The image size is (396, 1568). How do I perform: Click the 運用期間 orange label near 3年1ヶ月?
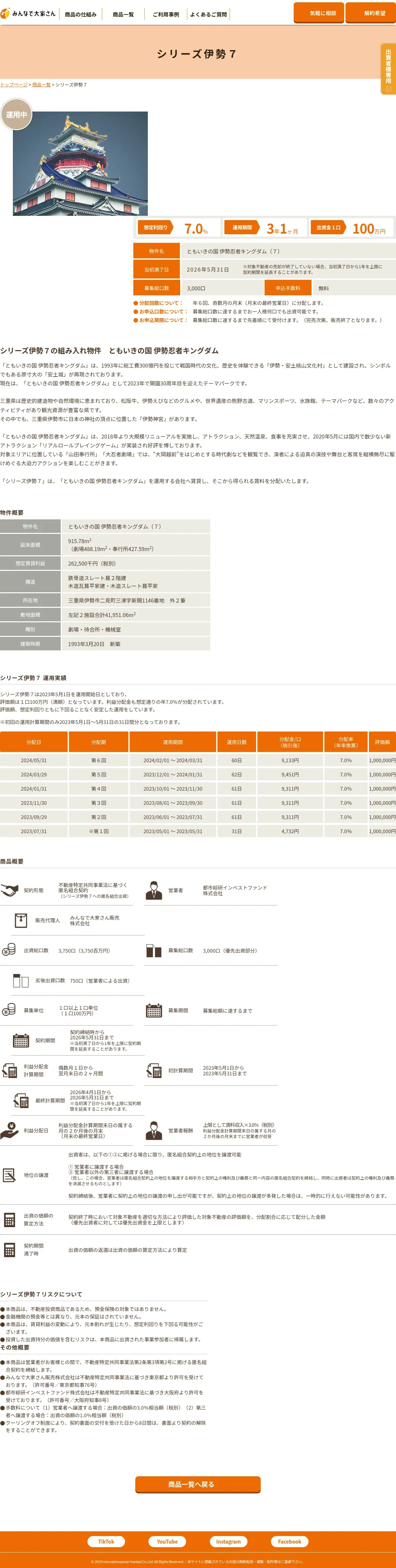242,228
